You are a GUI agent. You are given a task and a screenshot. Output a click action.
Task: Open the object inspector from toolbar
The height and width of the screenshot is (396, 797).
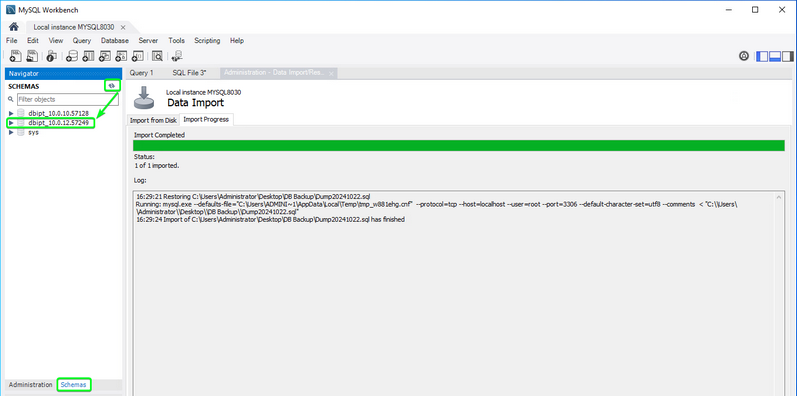click(51, 56)
